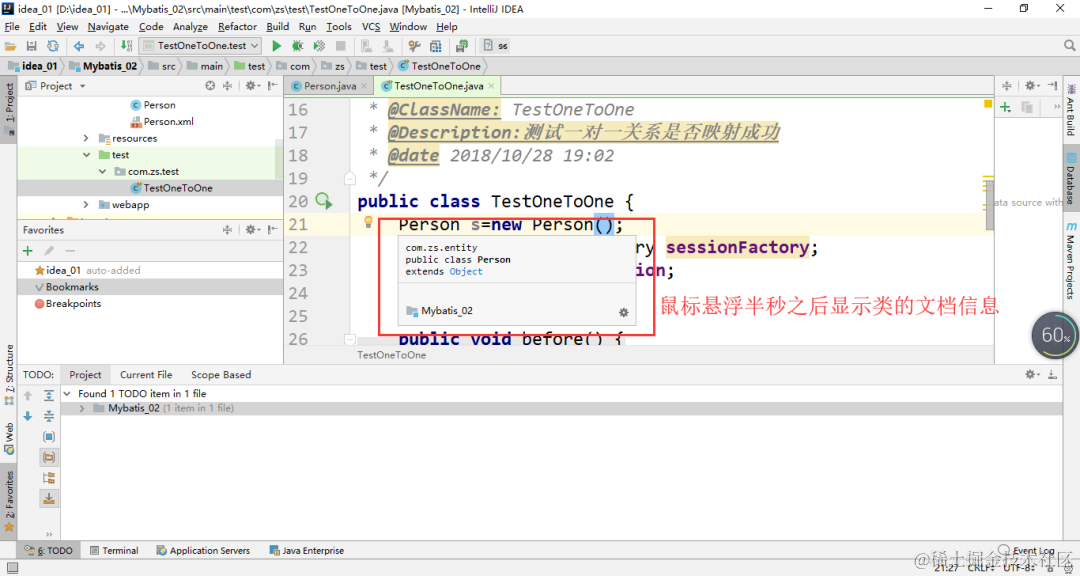Open the Java Enterprise tool window
This screenshot has height=576, width=1080.
click(307, 551)
